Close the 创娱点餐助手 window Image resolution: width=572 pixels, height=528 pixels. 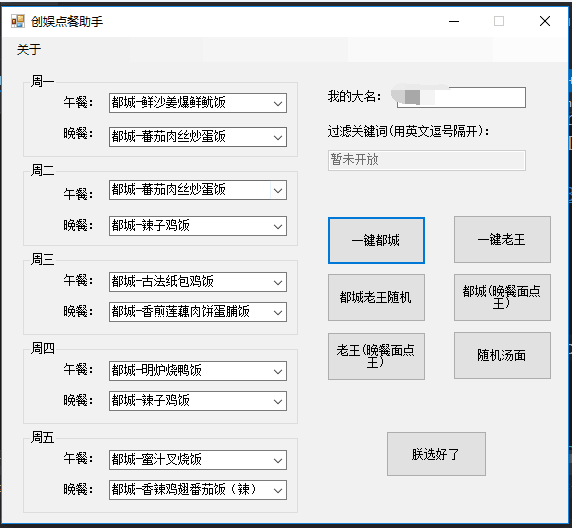(545, 21)
